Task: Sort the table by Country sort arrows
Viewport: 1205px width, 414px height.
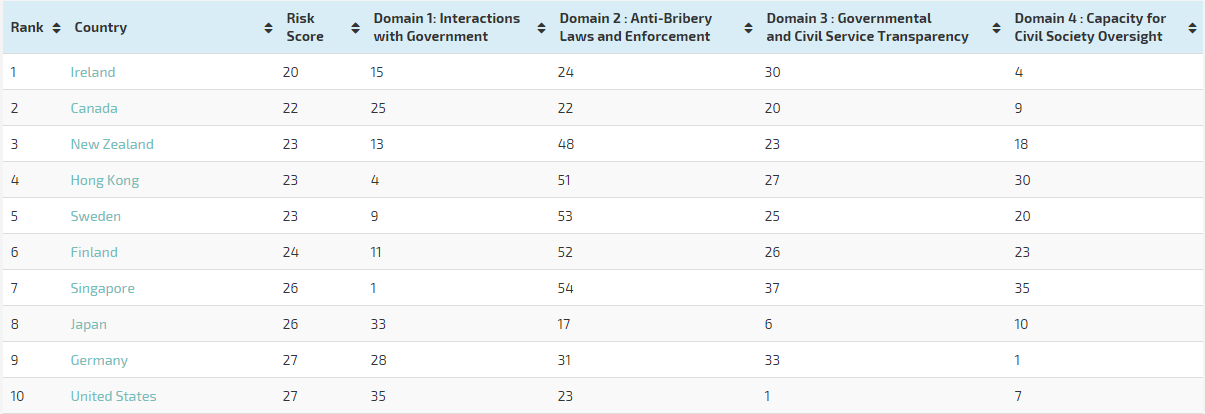Action: click(x=268, y=28)
